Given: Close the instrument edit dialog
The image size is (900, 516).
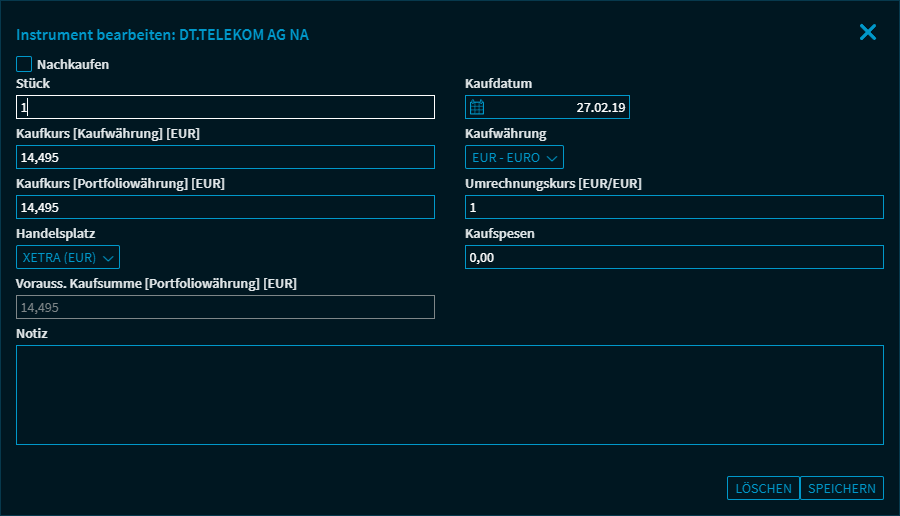Looking at the screenshot, I should (867, 32).
